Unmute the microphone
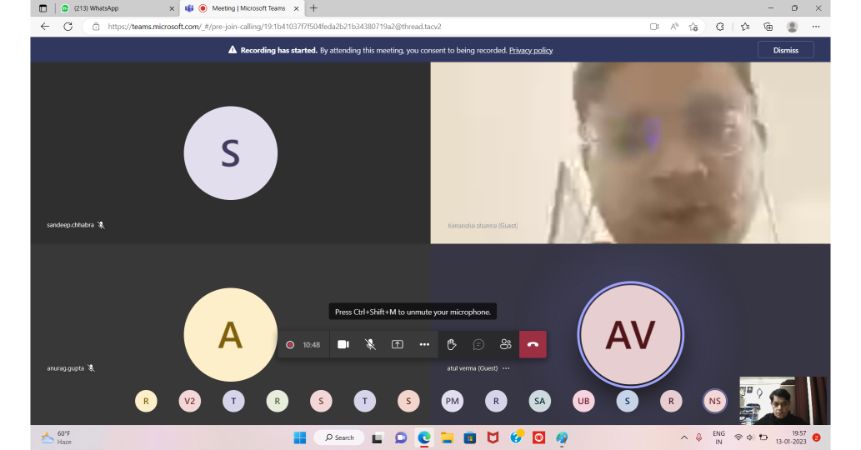Viewport: 861px width, 450px height. click(370, 344)
